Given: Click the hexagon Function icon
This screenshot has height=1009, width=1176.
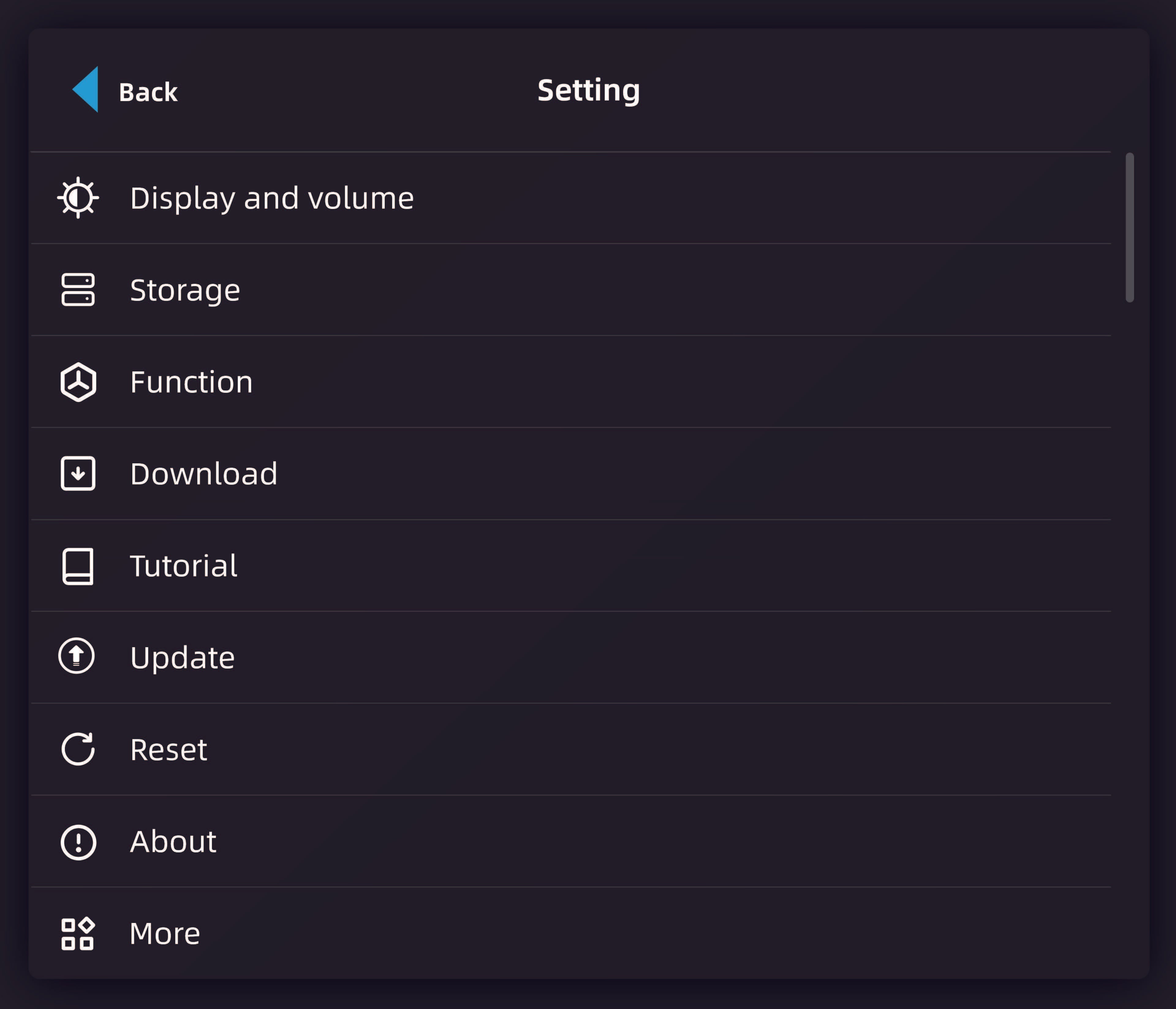Looking at the screenshot, I should pos(78,381).
